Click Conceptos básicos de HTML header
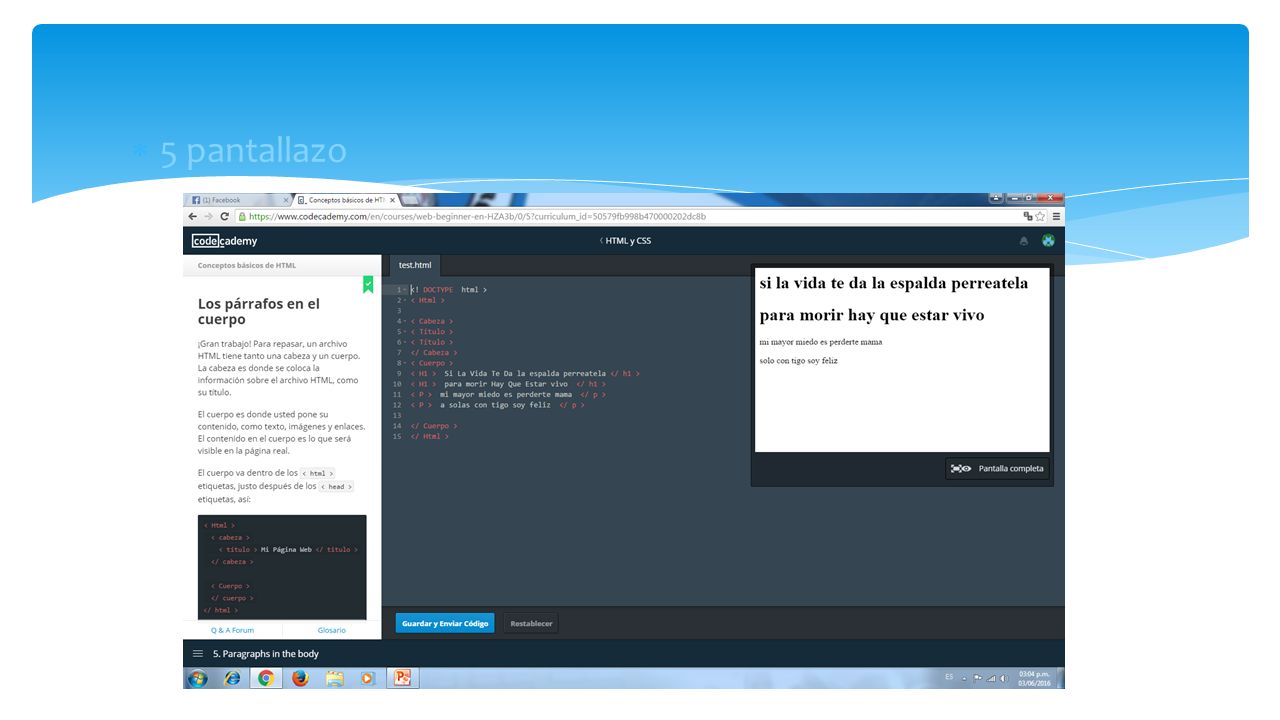Viewport: 1280px width, 720px height. pos(247,265)
